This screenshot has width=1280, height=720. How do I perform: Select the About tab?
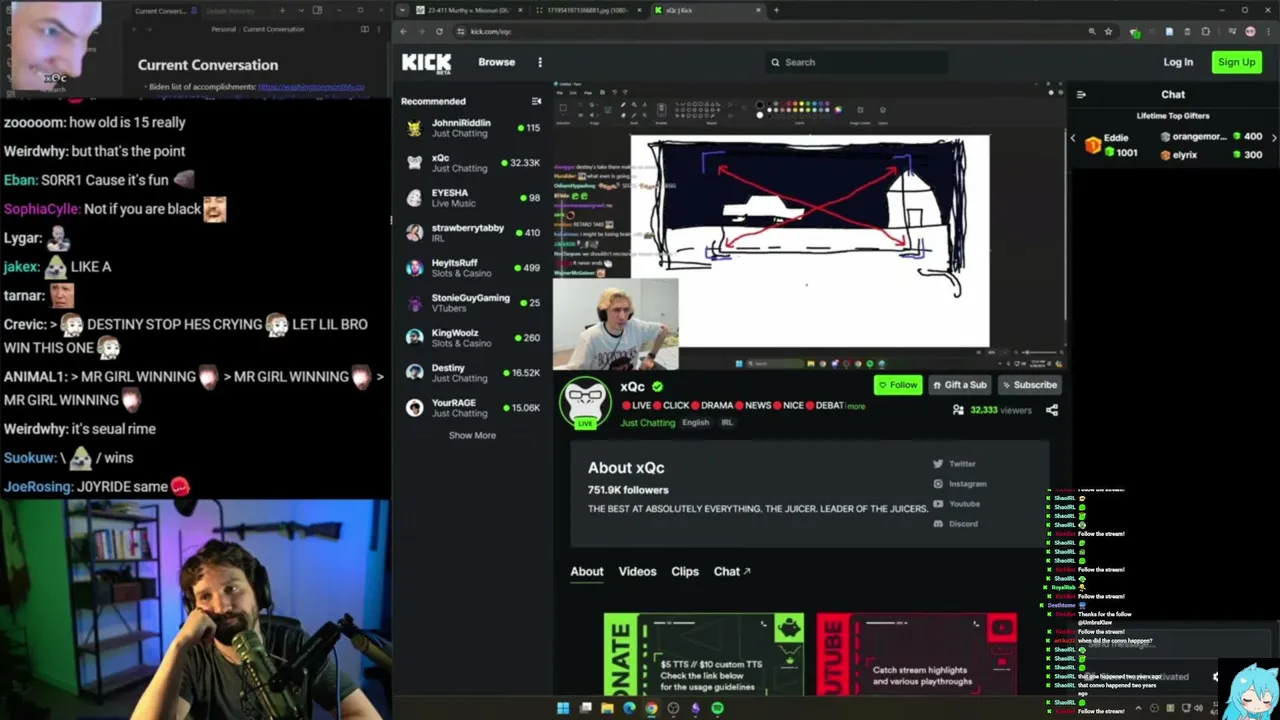(x=587, y=572)
